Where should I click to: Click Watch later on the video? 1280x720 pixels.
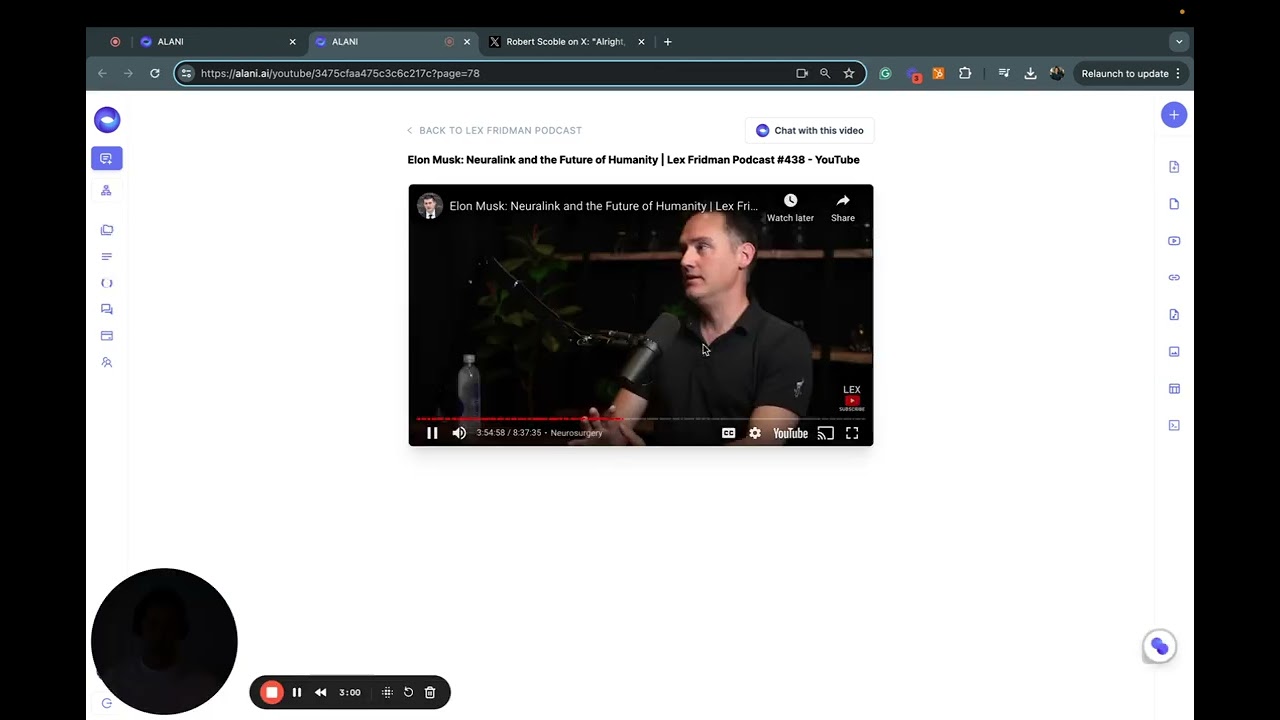click(x=790, y=207)
